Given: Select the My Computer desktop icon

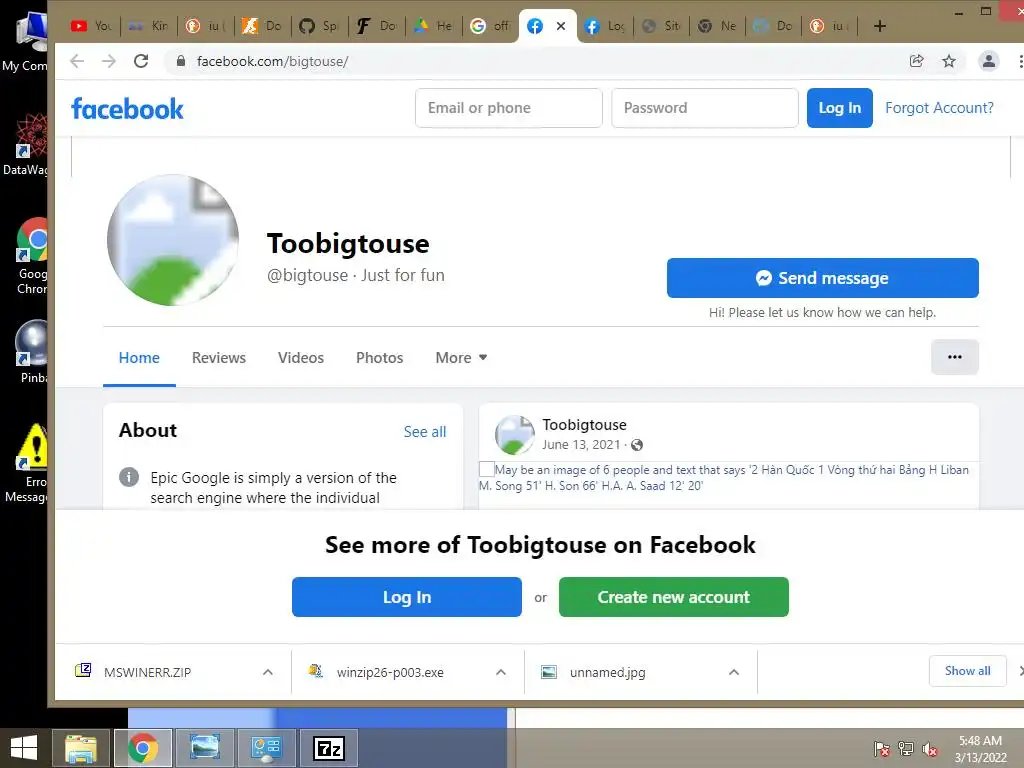Looking at the screenshot, I should [26, 42].
